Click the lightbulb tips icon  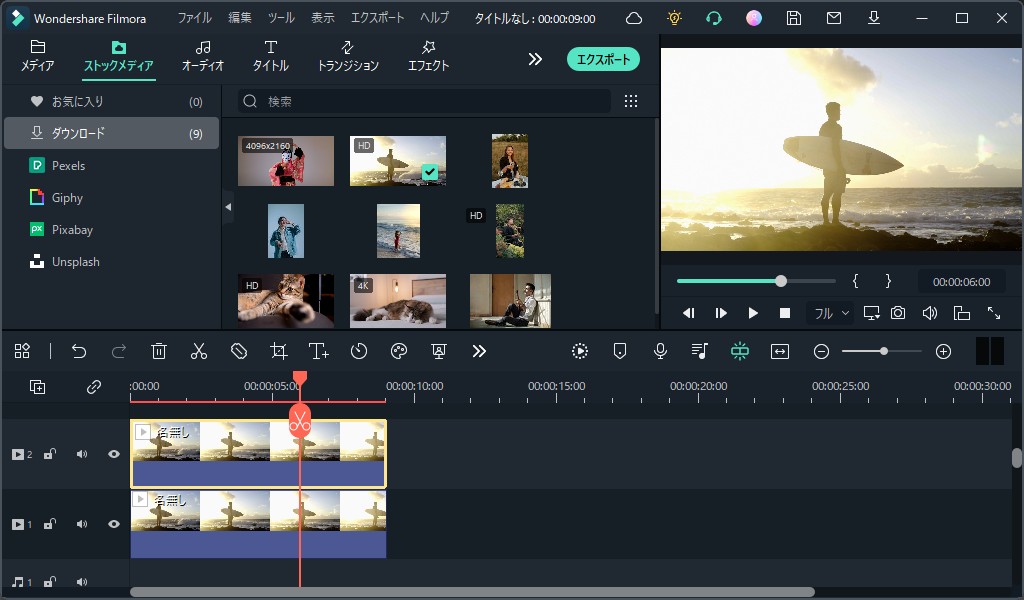click(x=675, y=18)
